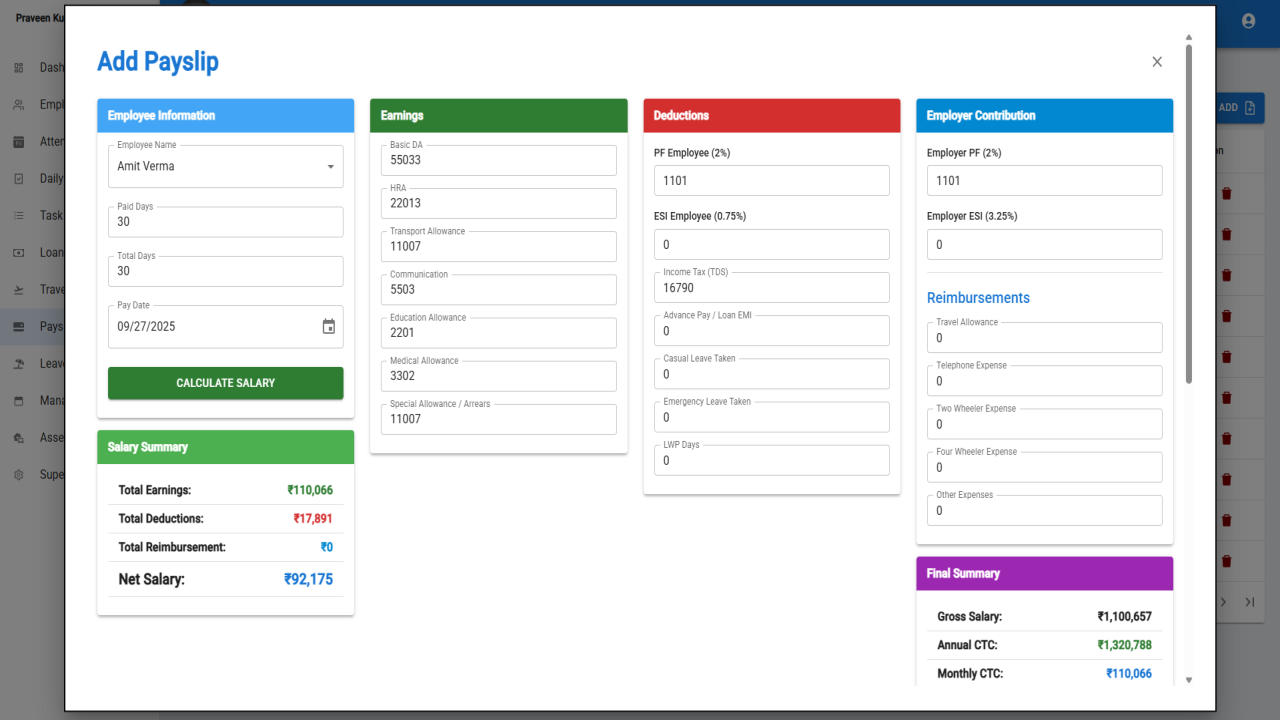Close the Add Payslip dialog

coord(1157,62)
